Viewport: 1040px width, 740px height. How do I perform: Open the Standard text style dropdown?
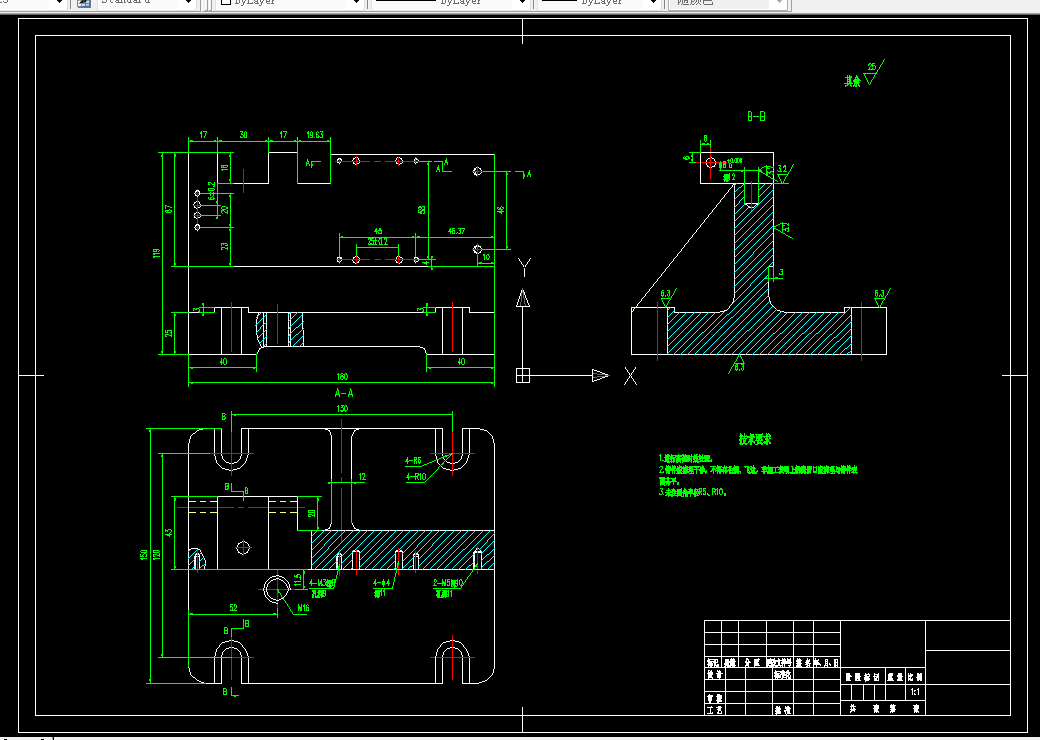pos(189,3)
